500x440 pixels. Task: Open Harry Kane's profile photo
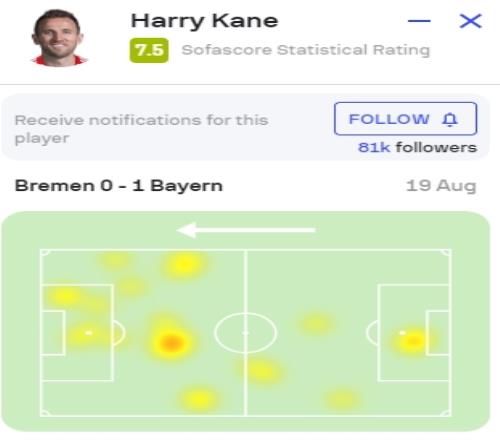[x=58, y=38]
